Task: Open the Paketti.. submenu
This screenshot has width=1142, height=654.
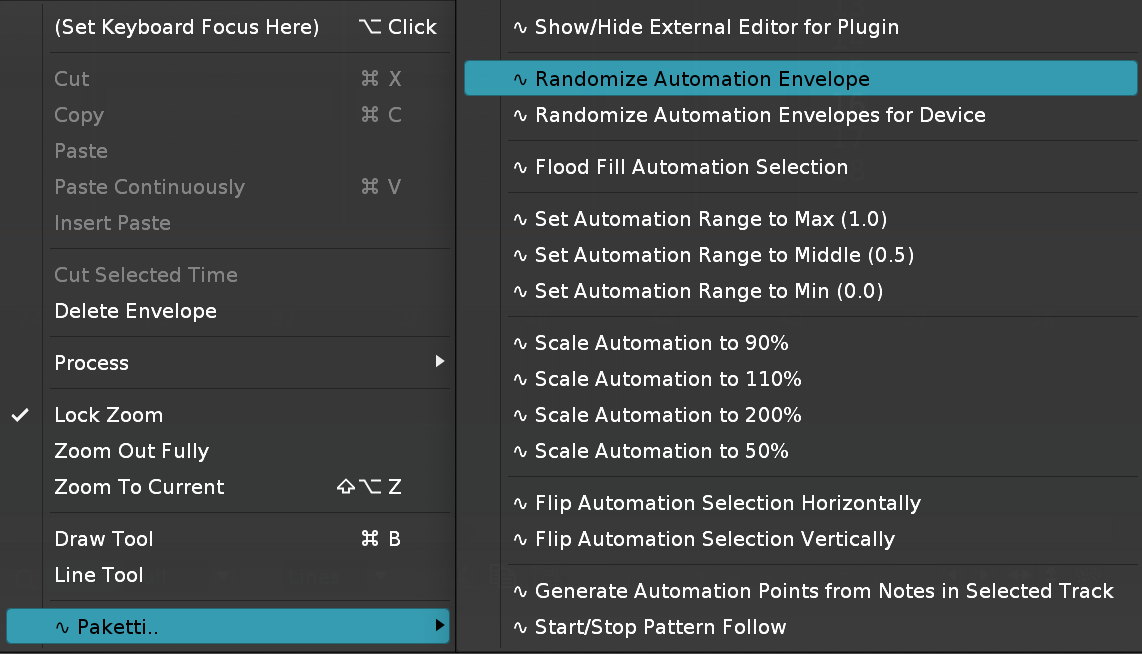Action: click(x=228, y=627)
